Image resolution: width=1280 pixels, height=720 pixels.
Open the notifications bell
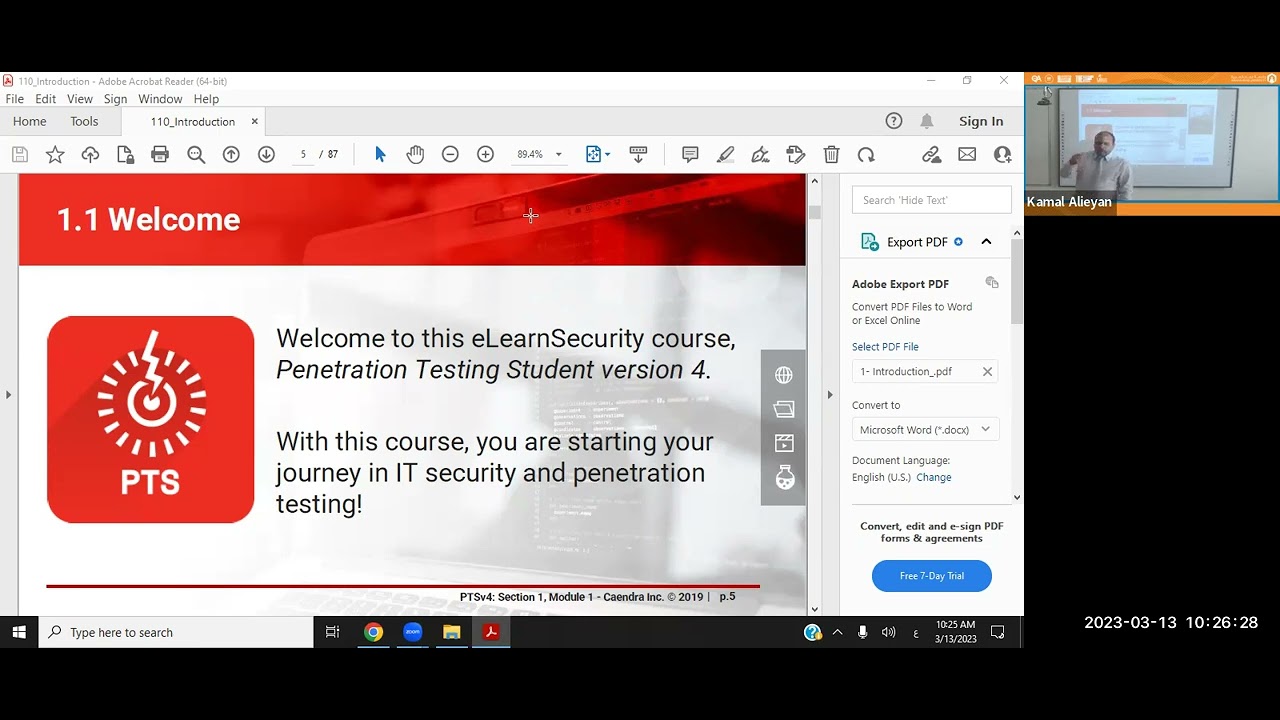(927, 121)
